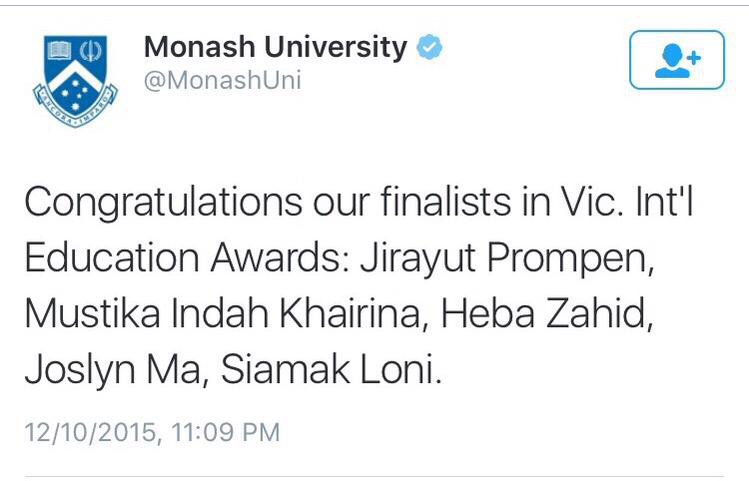This screenshot has width=749, height=481.
Task: Click the Ancora Imparo motto ribbon
Action: coord(75,108)
